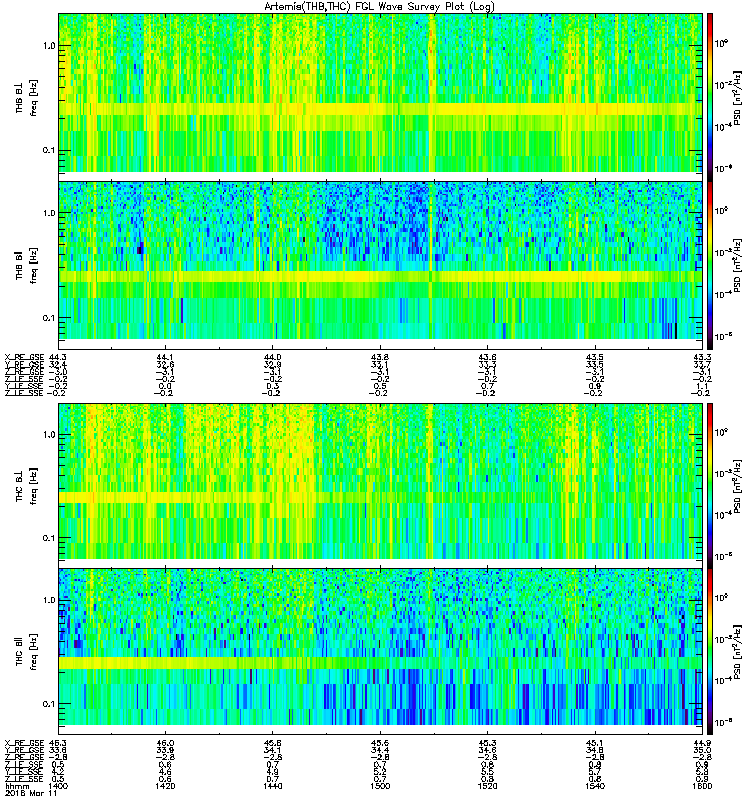
Task: Click the 'THC B∥ freq [Hz]' axis label
Action: pyautogui.click(x=27, y=651)
